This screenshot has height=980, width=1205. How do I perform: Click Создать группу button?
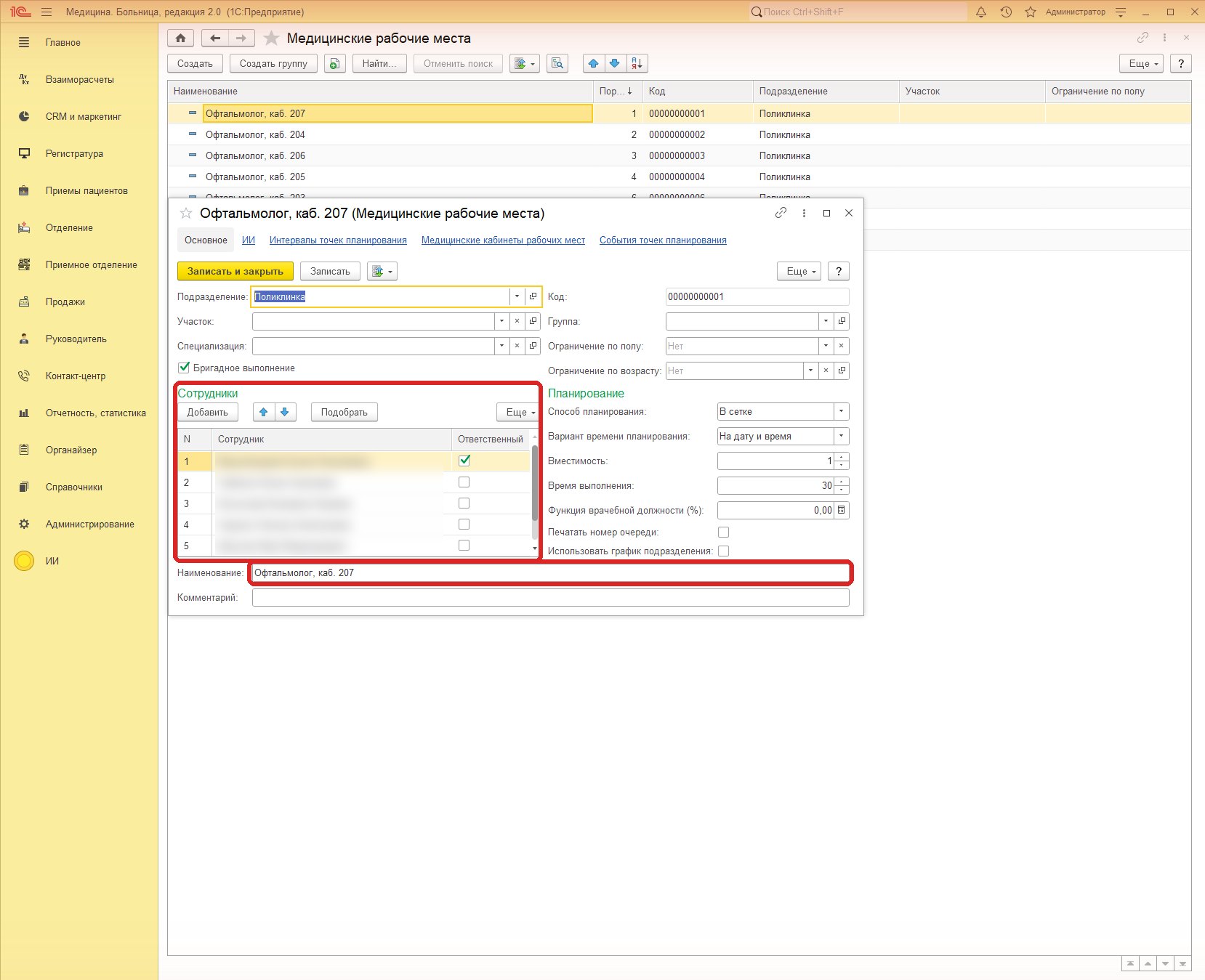coord(274,64)
